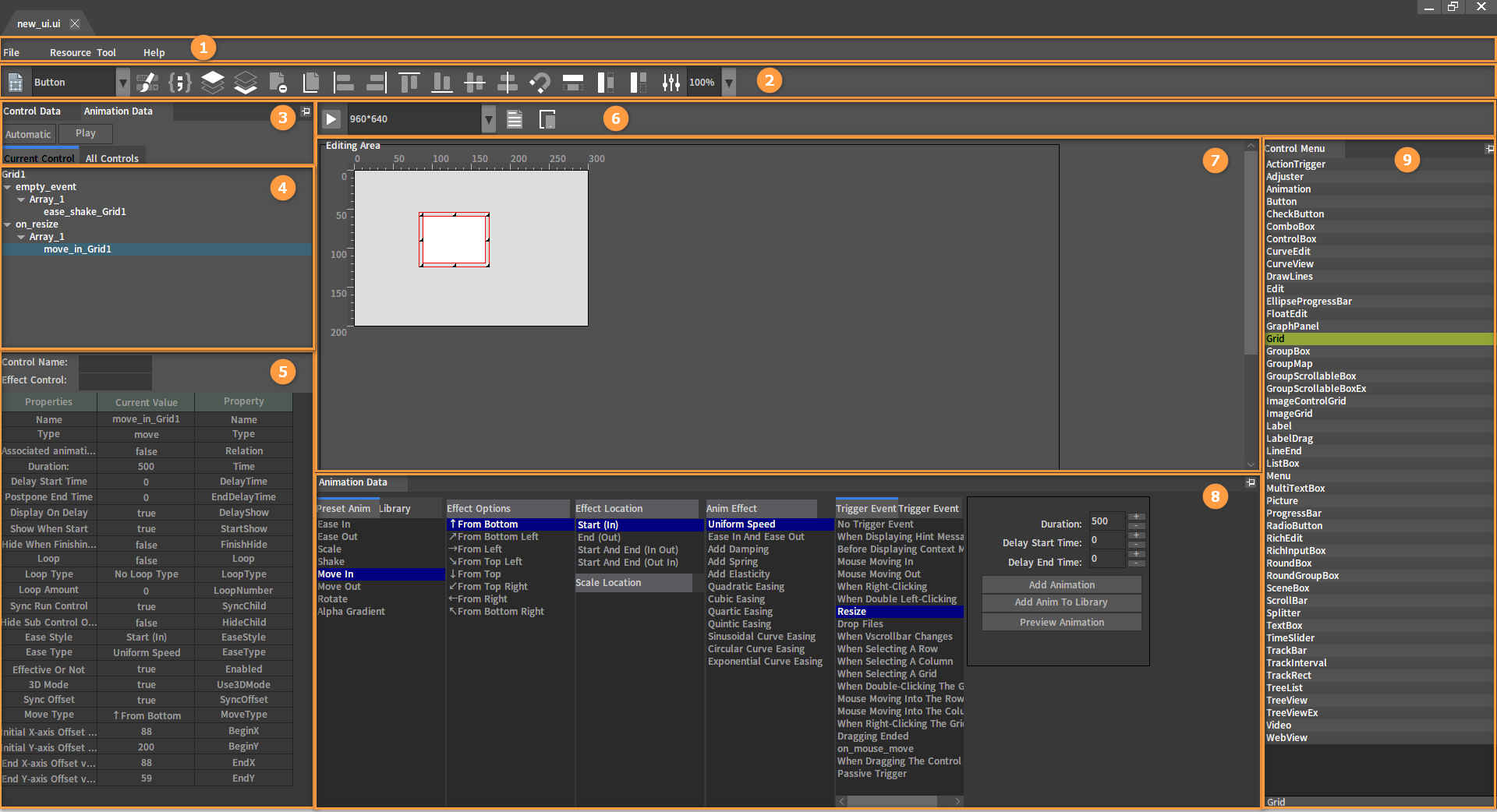Click the align top edges icon
Viewport: 1497px width, 812px height.
point(409,82)
